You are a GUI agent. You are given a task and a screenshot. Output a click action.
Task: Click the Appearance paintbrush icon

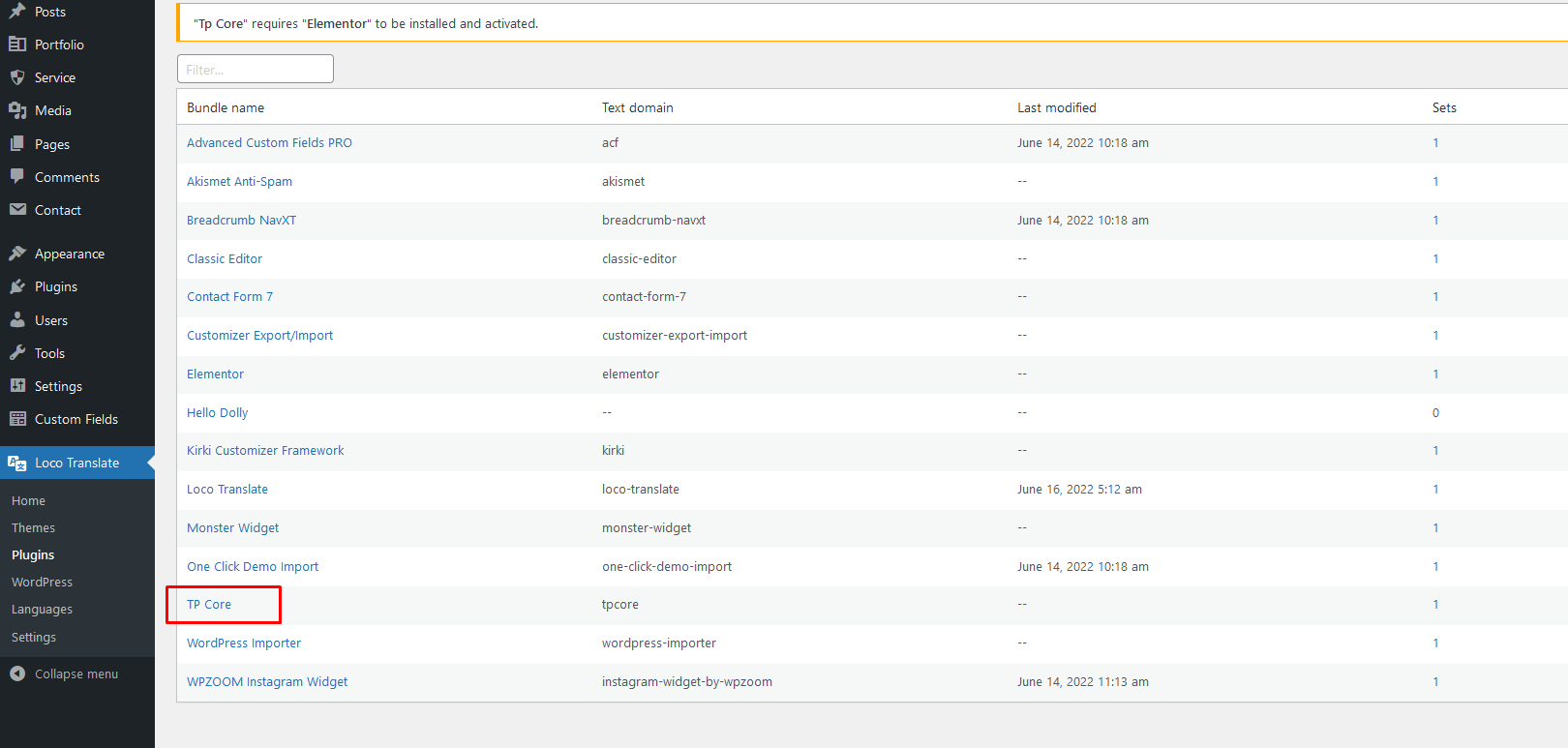[x=17, y=254]
